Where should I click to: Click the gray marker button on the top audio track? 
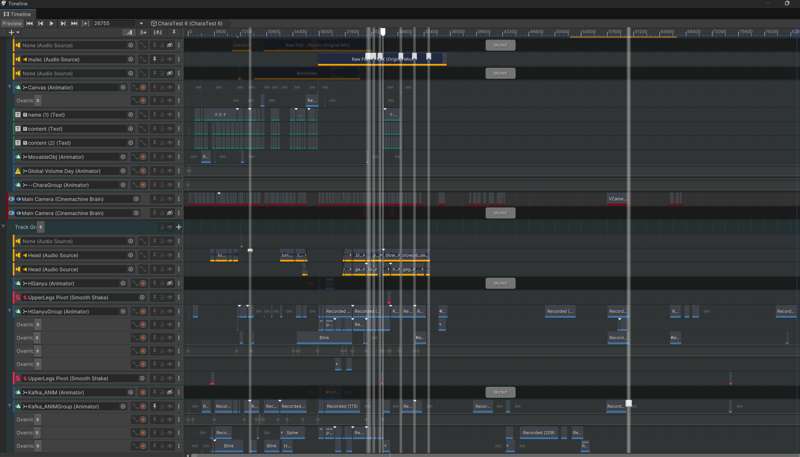coord(500,45)
